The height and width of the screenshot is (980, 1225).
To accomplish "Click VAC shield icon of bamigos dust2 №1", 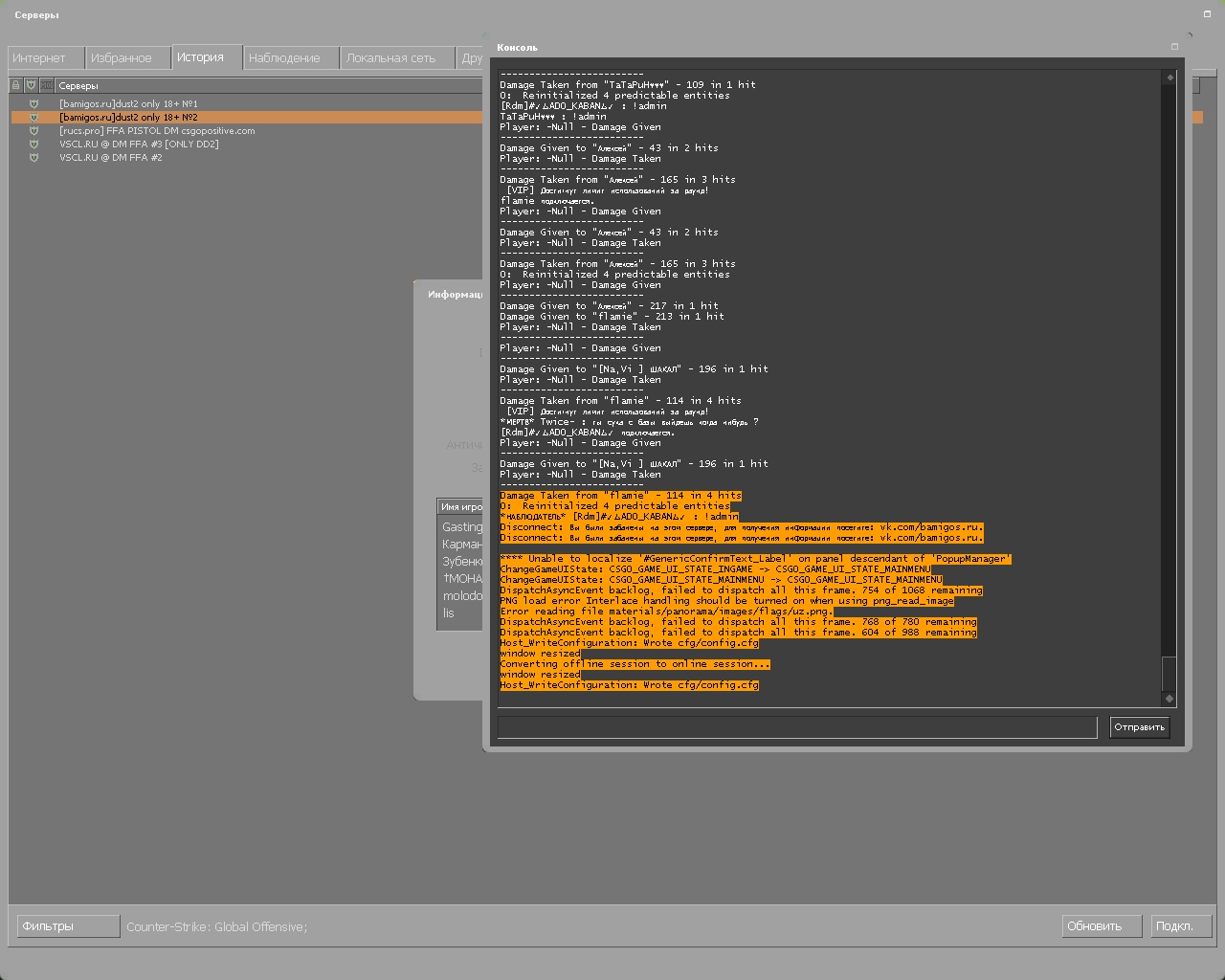I will 33,104.
